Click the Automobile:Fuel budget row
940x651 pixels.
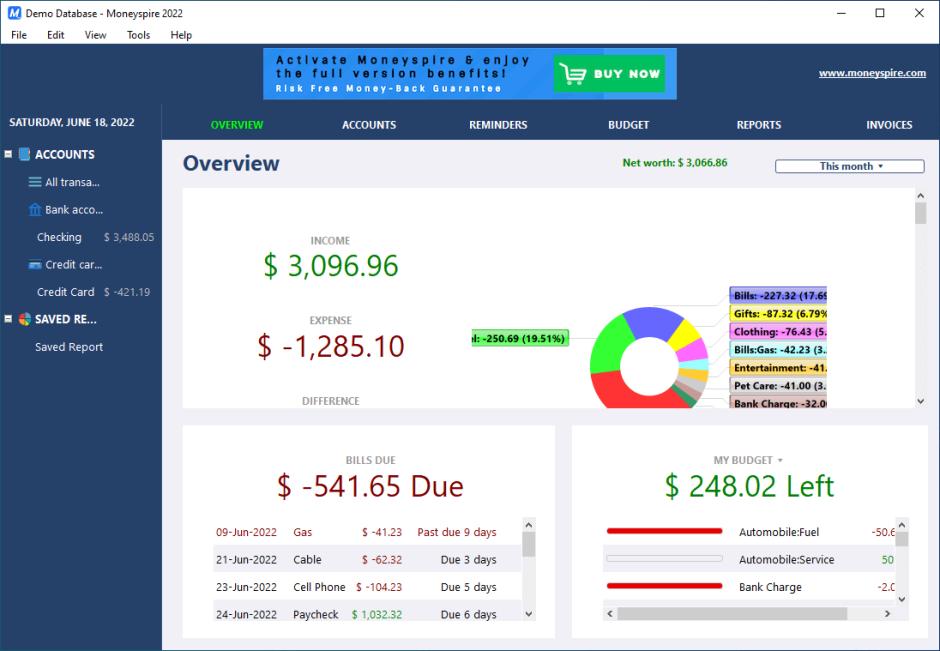pyautogui.click(x=749, y=532)
